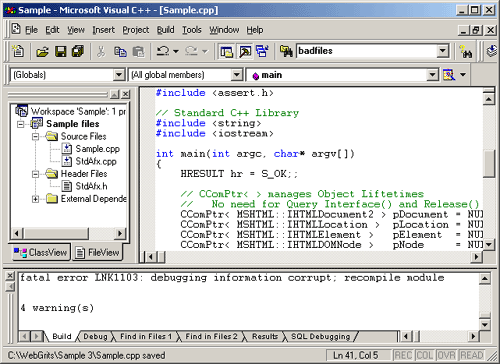Screen dimensions: 500x364
Task: Open the Insert menu
Action: (x=103, y=30)
